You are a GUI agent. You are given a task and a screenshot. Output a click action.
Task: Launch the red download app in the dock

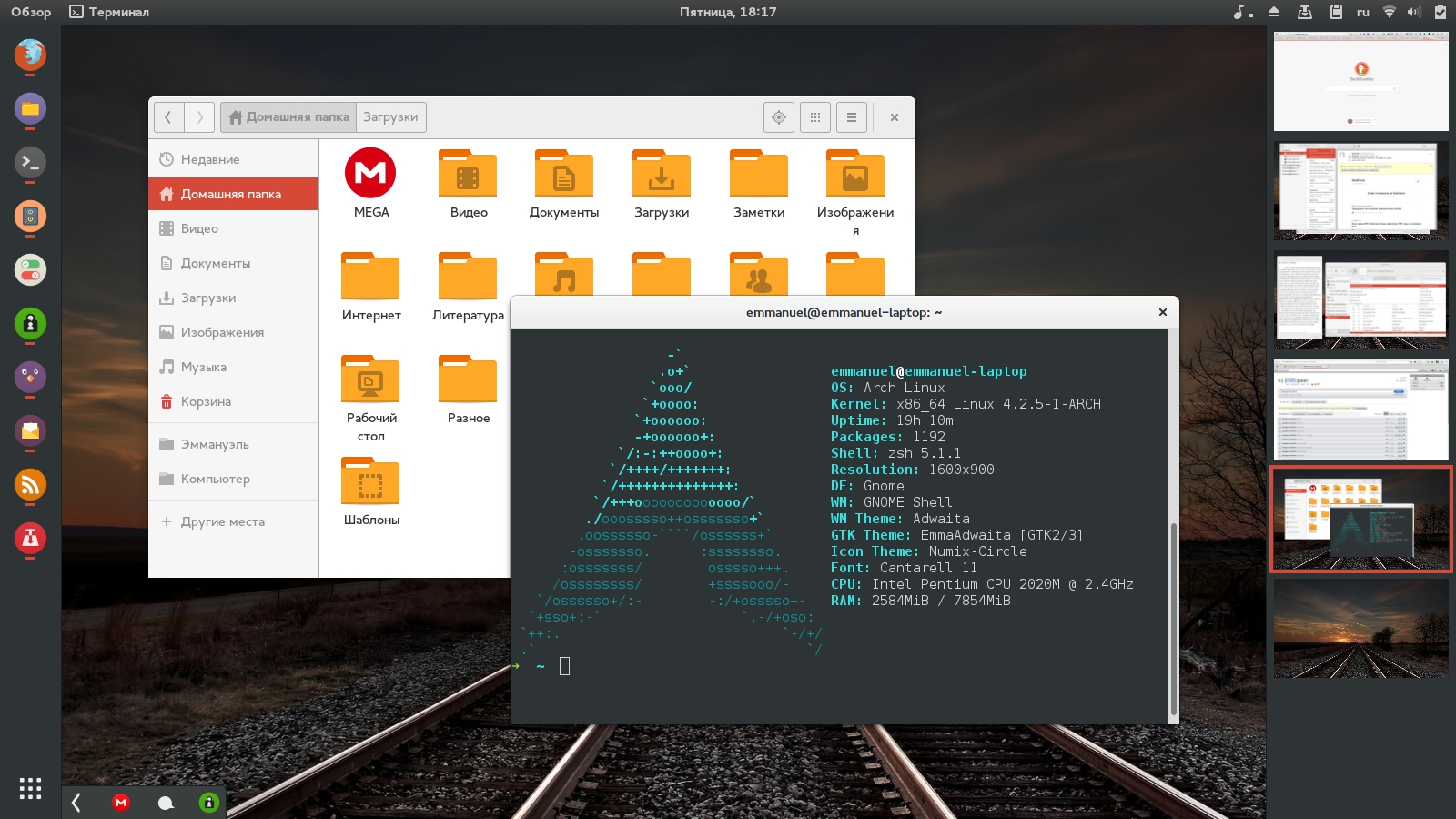[x=30, y=538]
